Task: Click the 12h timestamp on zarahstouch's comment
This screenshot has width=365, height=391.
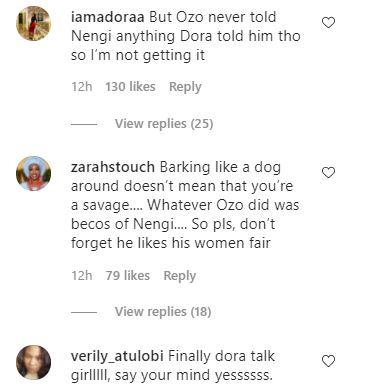Action: tap(82, 275)
